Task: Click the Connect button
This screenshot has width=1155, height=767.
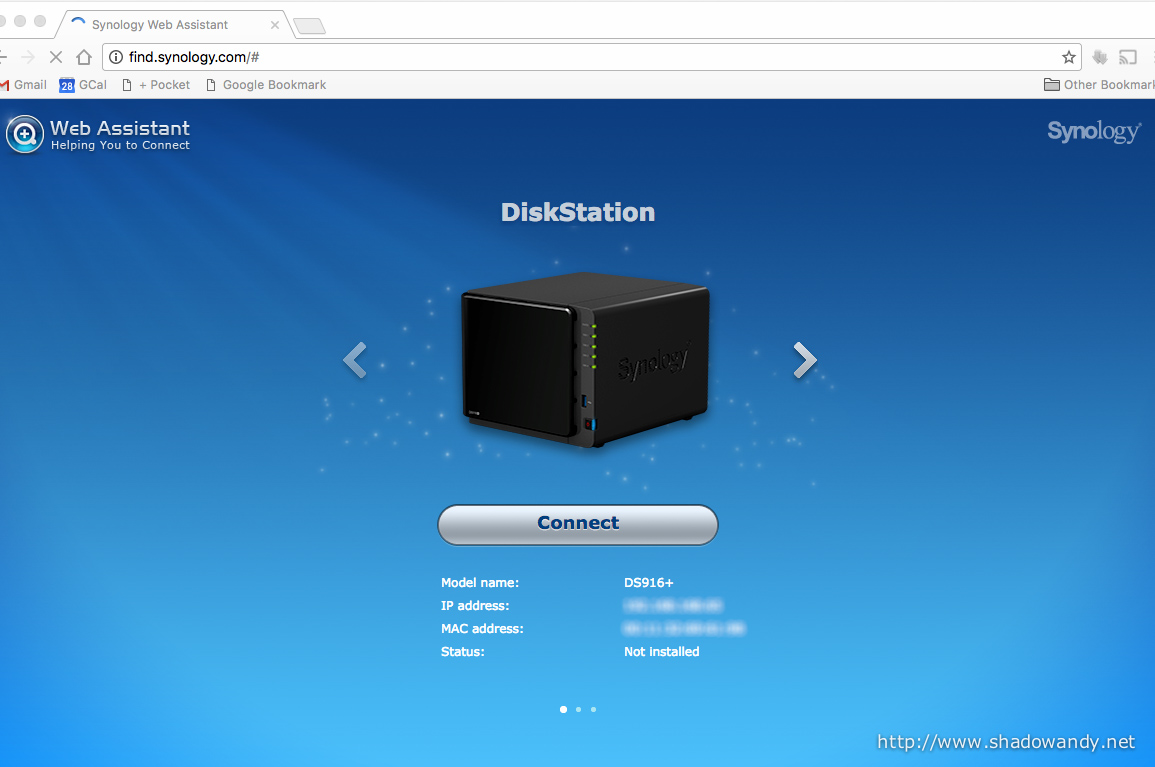Action: [x=578, y=525]
